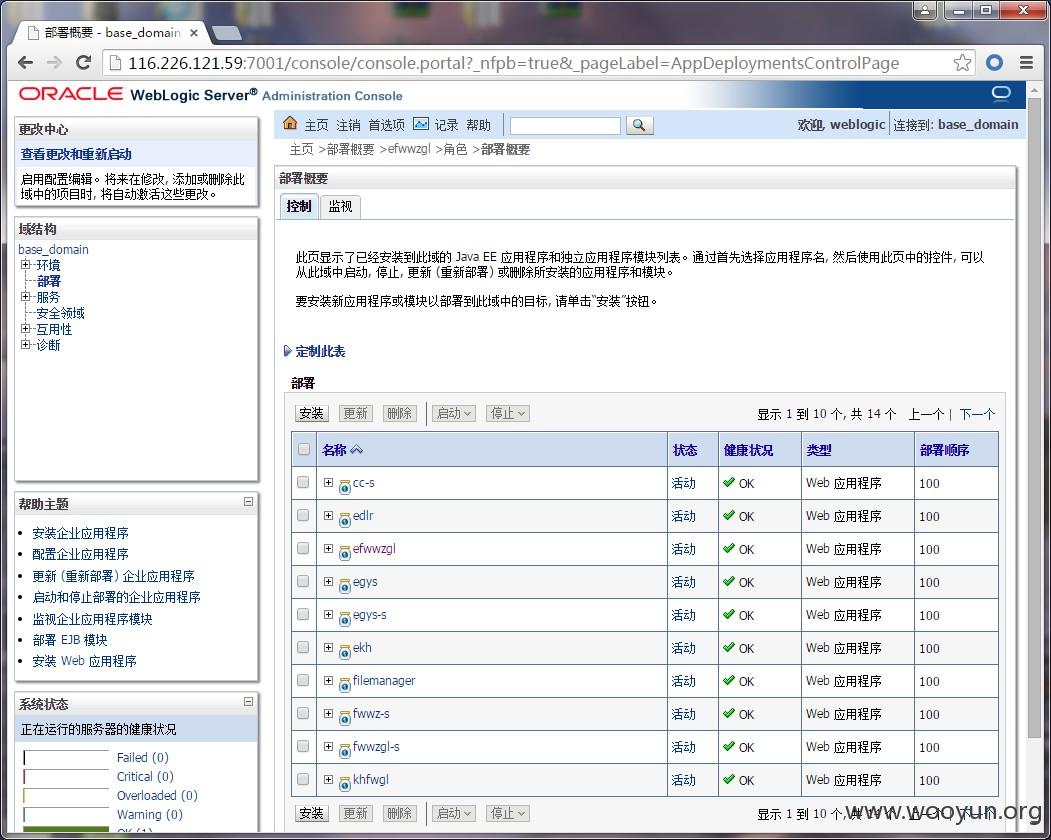Check the box for egys-s

[x=303, y=614]
